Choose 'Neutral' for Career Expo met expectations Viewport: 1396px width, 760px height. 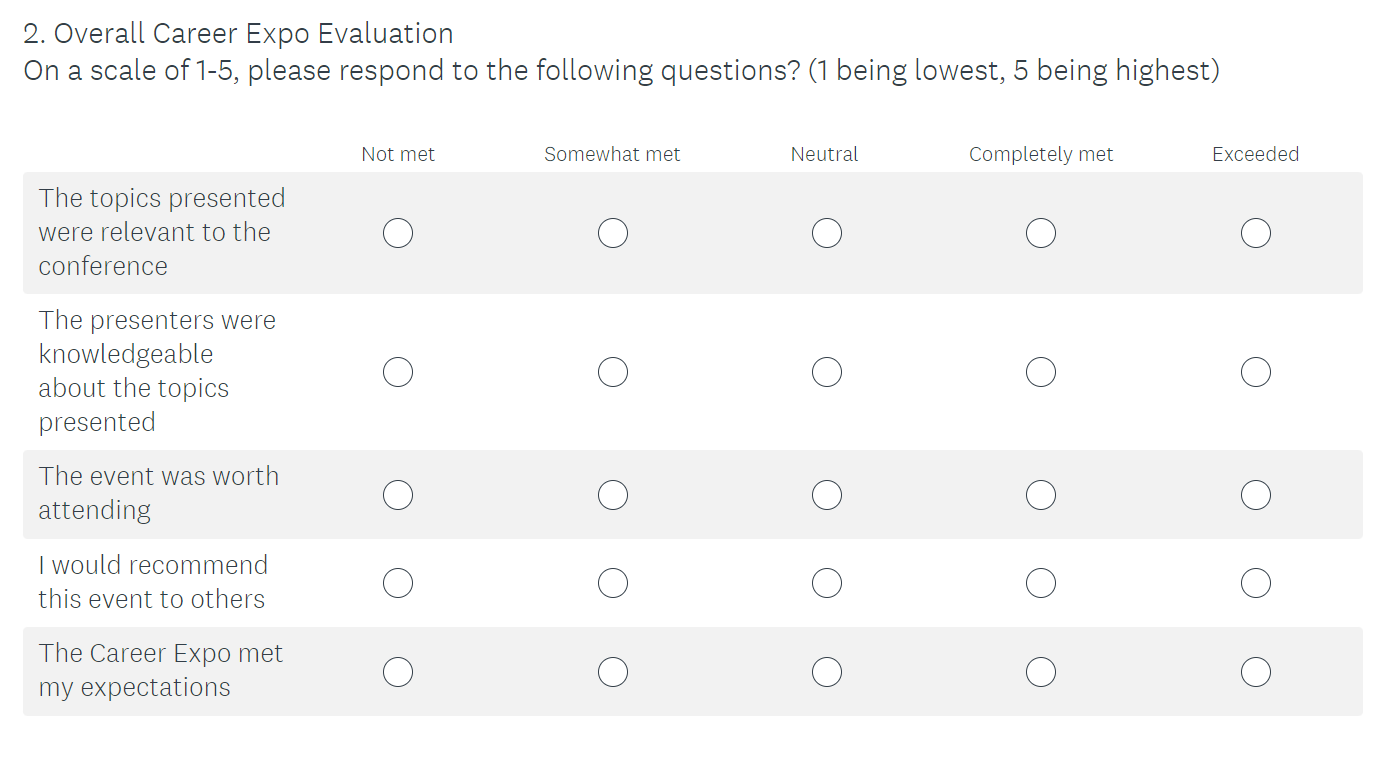click(x=827, y=672)
